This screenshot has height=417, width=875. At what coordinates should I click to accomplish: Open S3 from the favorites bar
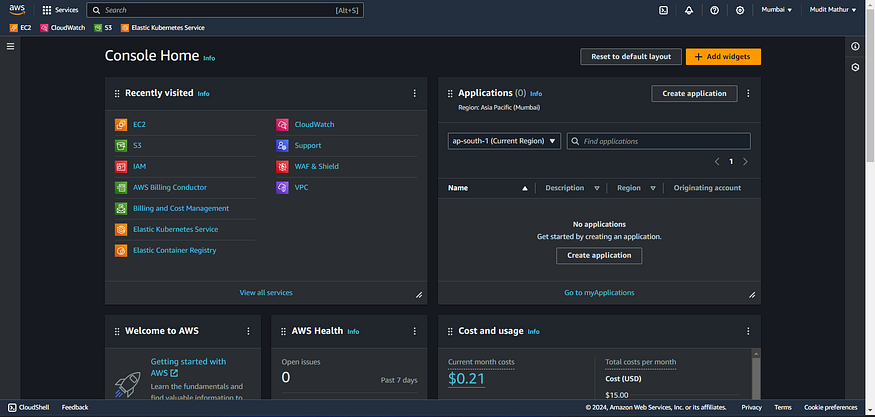[103, 27]
